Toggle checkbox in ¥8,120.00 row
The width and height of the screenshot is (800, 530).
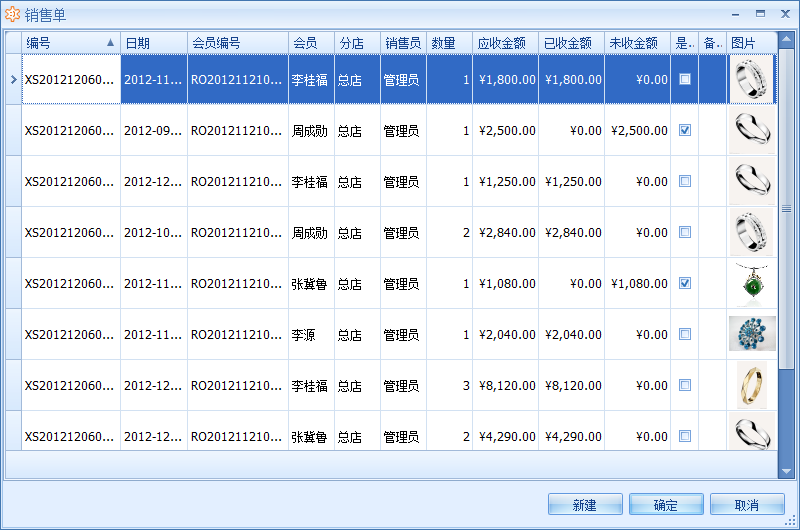[x=685, y=385]
